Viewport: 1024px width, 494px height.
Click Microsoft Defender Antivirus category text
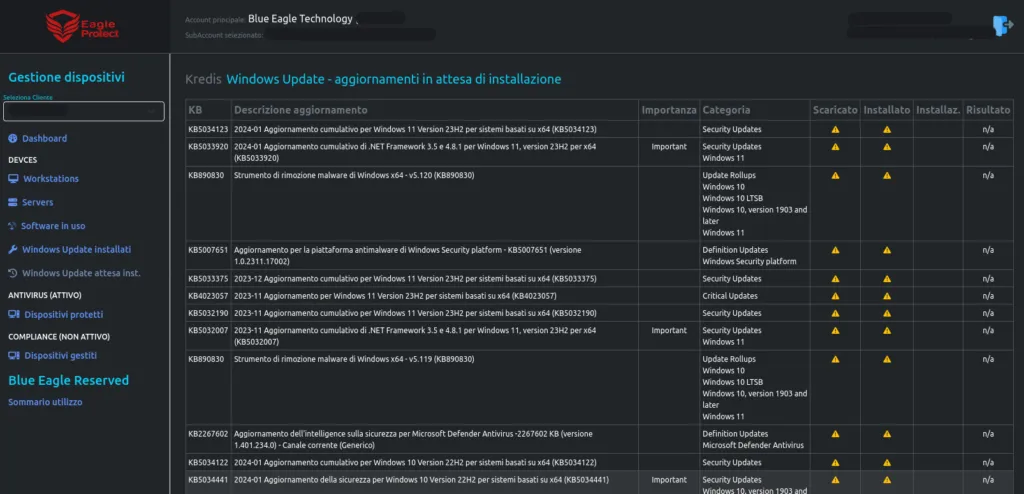point(753,445)
